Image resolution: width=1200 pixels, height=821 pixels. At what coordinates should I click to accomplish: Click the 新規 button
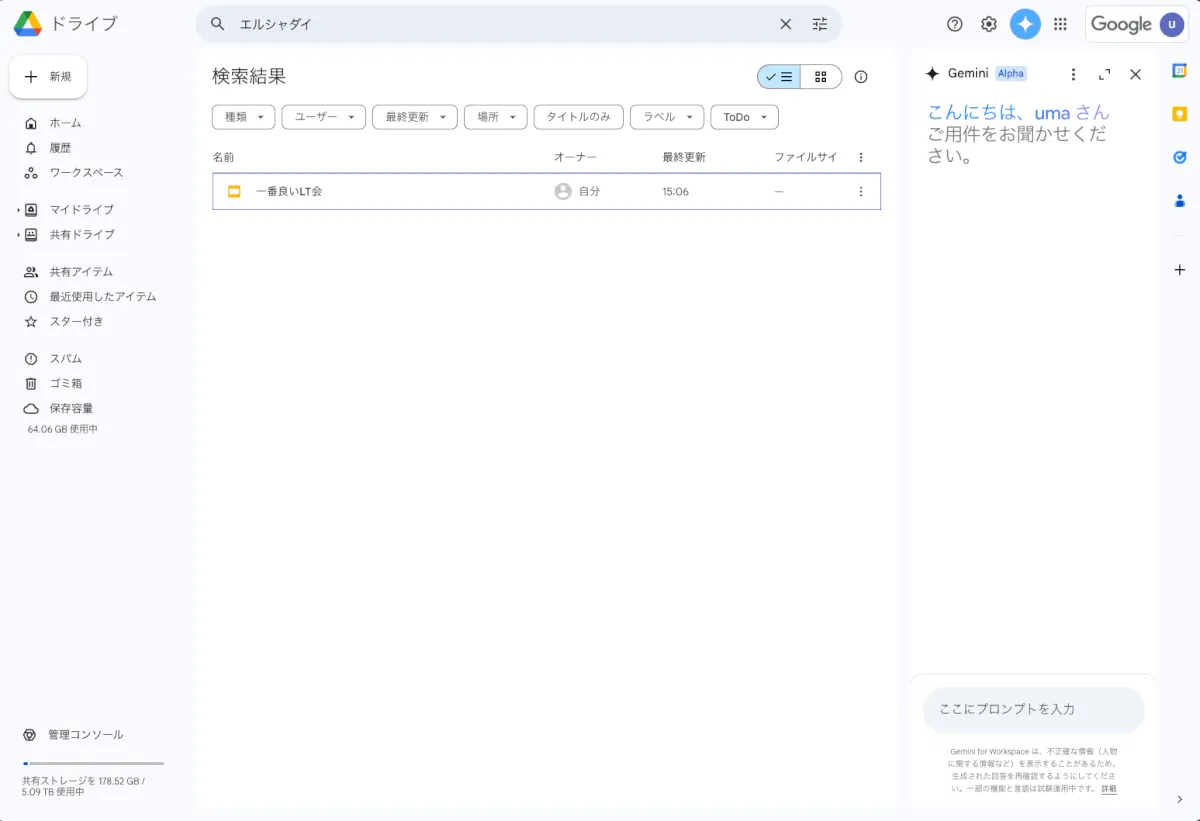click(48, 77)
